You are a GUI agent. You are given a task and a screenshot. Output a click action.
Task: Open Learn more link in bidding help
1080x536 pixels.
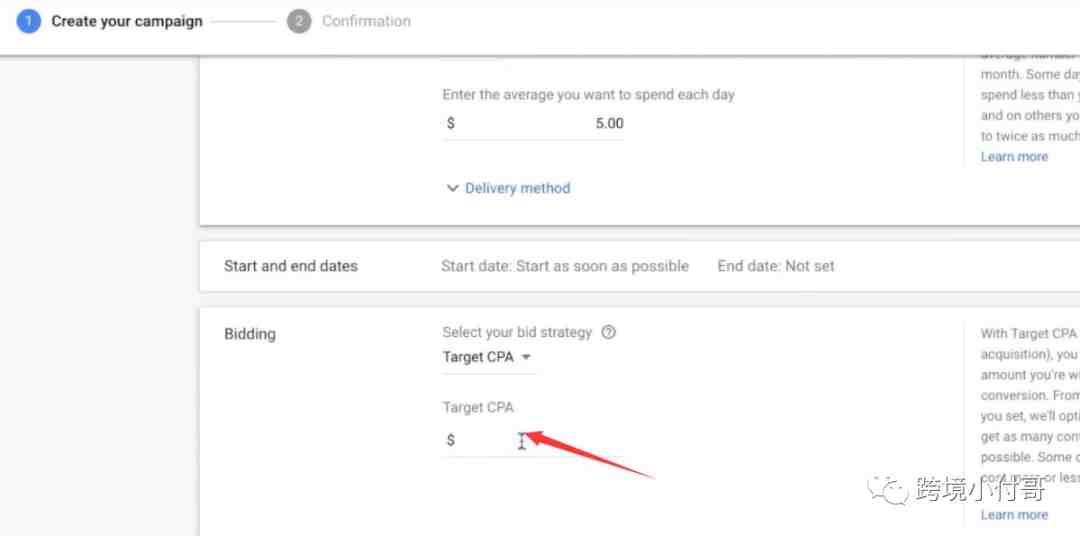point(1014,515)
